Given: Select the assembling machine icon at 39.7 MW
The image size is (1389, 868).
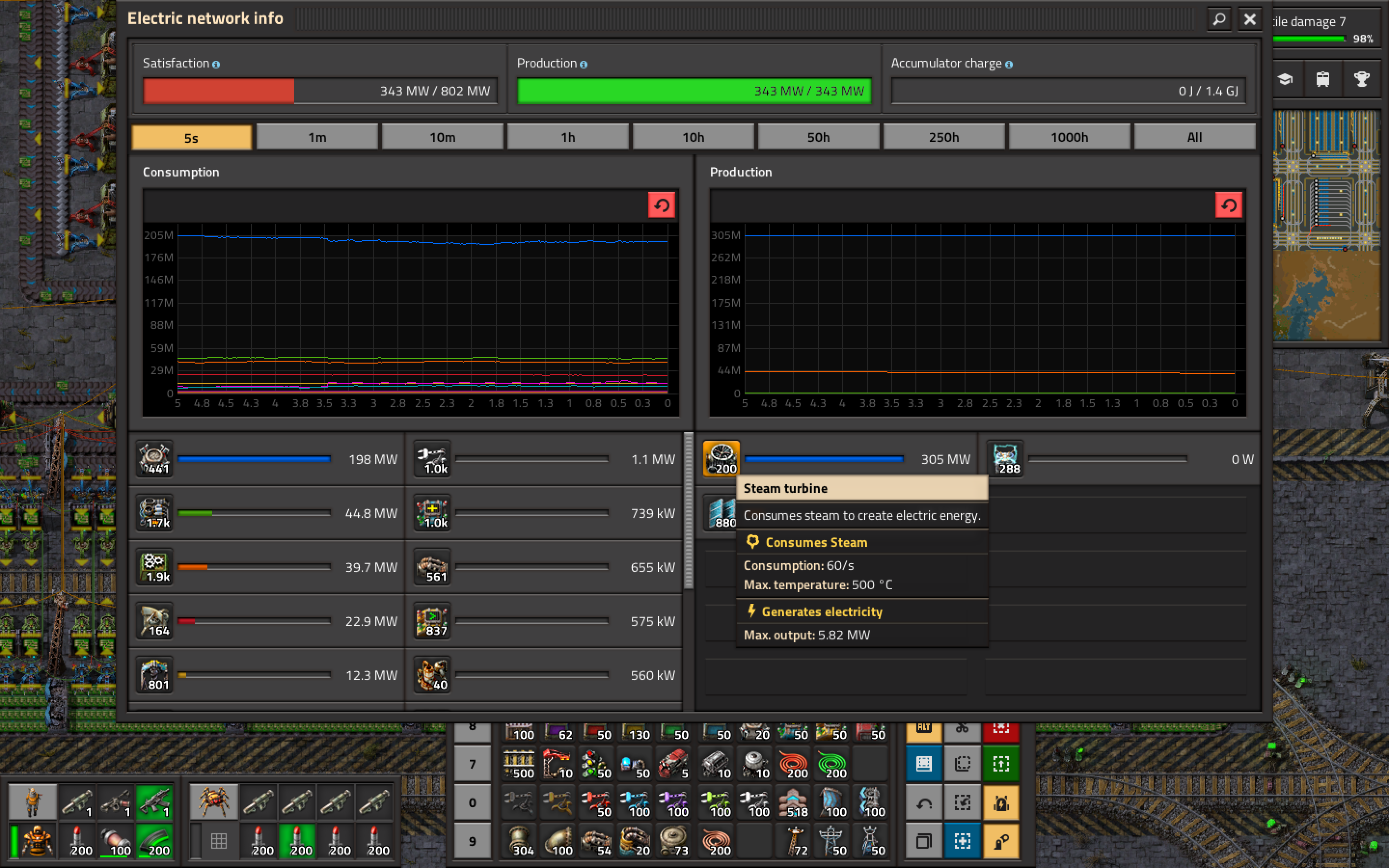Looking at the screenshot, I should pos(155,567).
